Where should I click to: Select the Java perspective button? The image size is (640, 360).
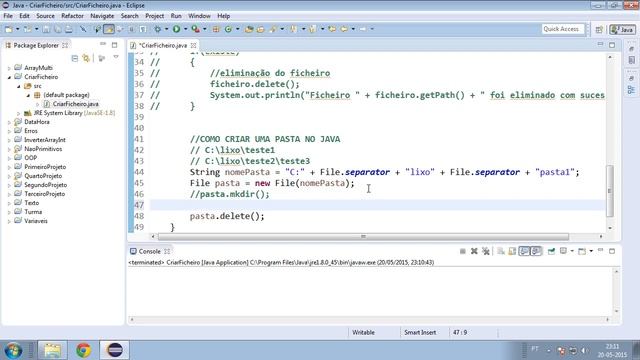tap(622, 29)
